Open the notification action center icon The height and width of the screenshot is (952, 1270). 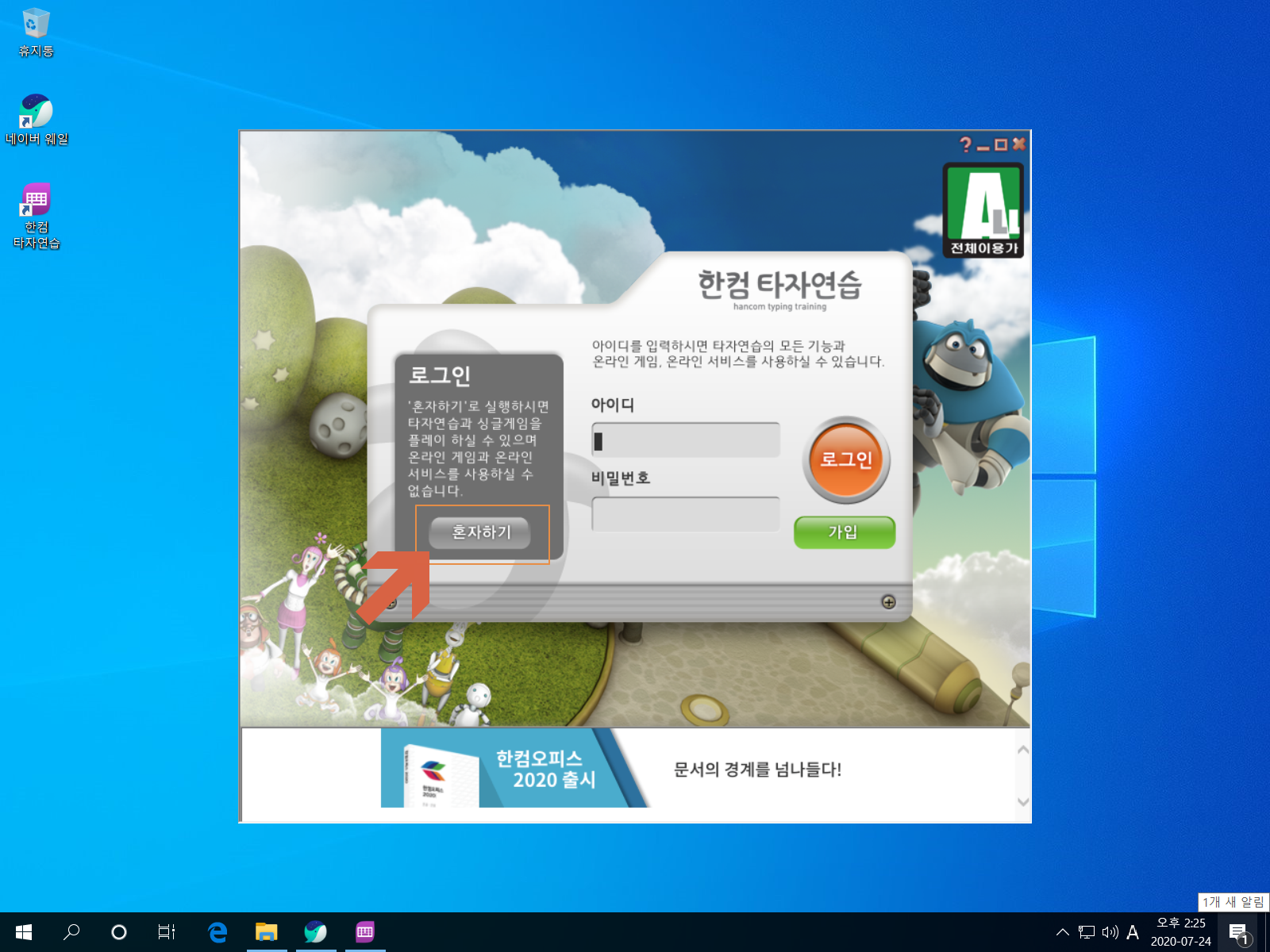(x=1239, y=933)
